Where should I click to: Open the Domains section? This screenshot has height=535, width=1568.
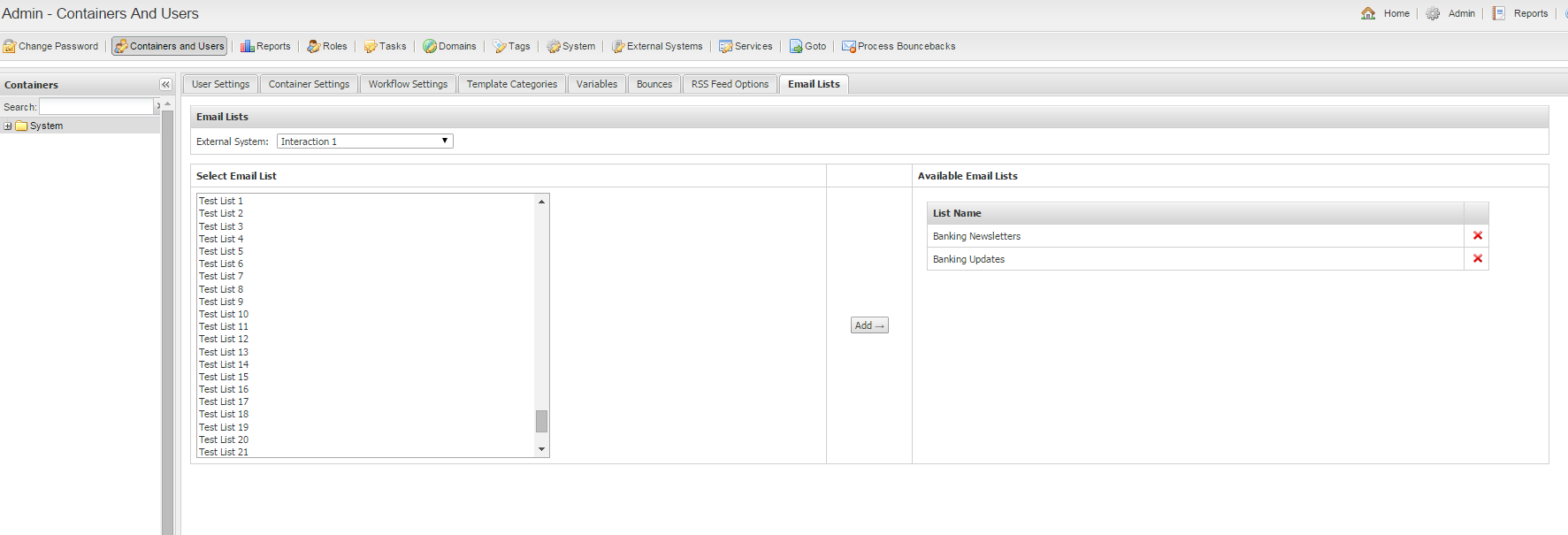[449, 46]
